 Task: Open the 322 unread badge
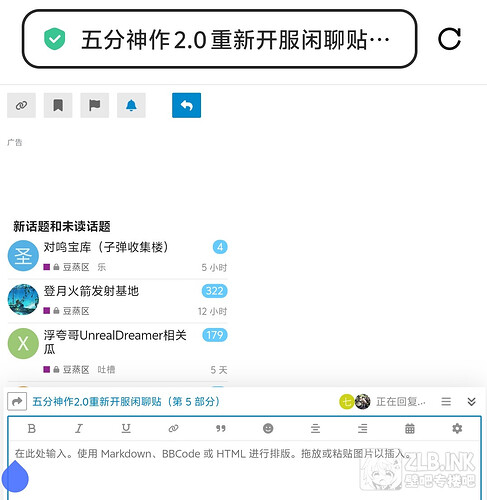point(215,291)
